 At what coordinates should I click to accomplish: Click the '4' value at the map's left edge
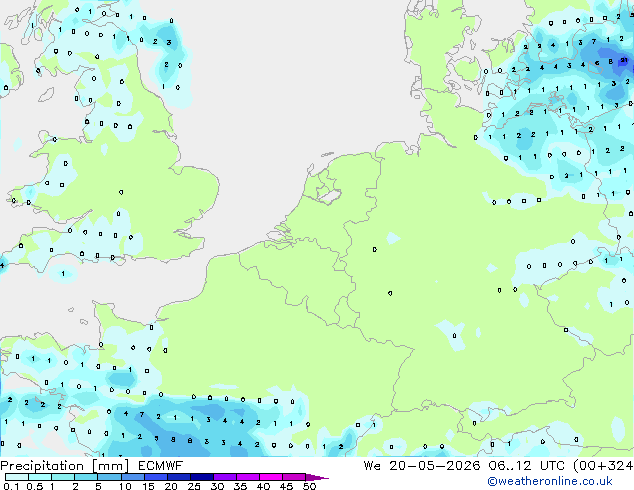click(2, 265)
